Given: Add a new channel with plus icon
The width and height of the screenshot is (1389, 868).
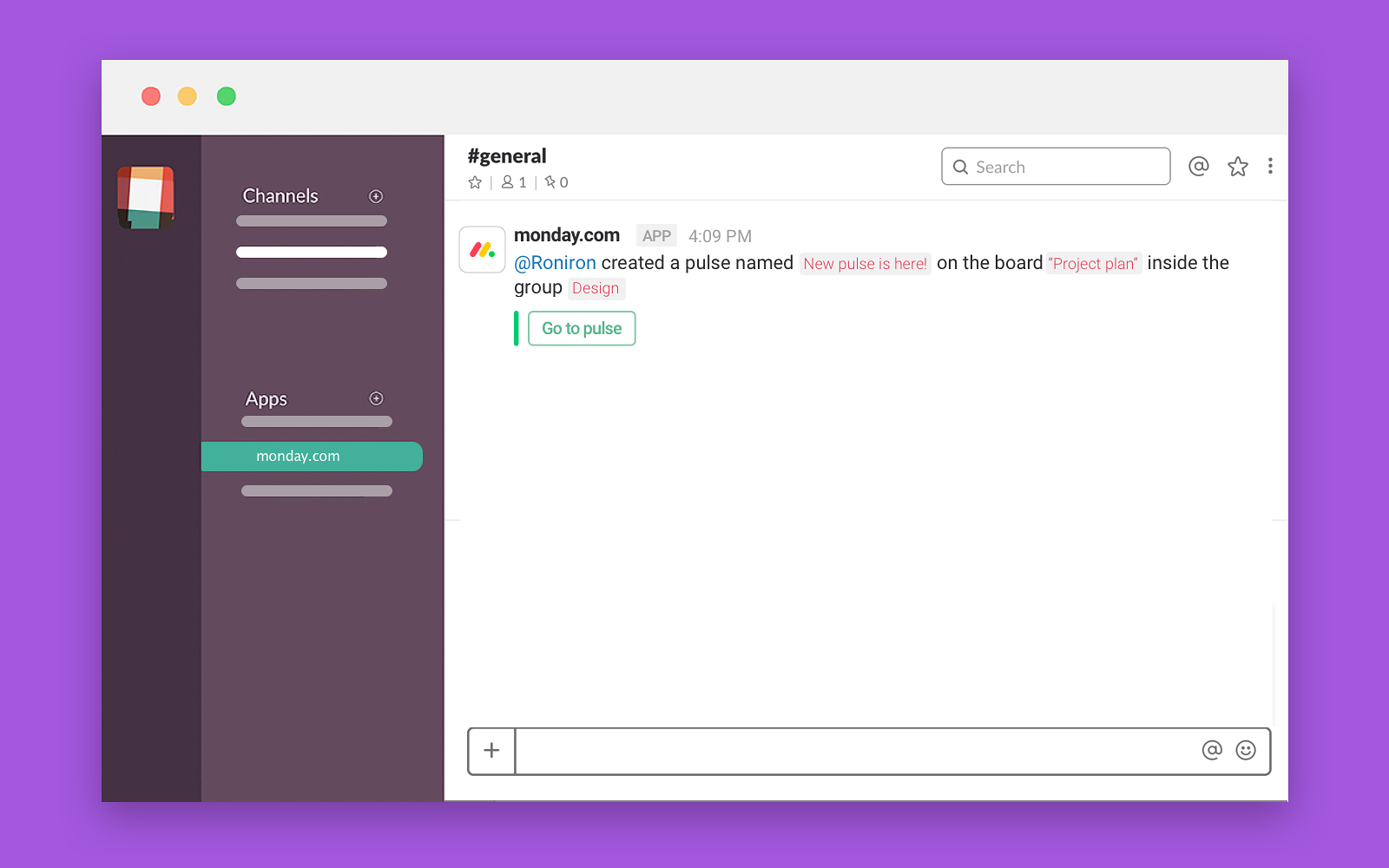Looking at the screenshot, I should (x=376, y=196).
